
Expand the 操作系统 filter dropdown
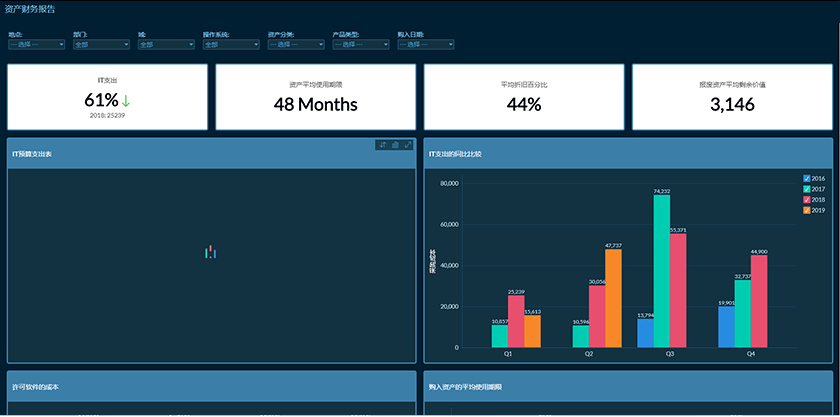click(x=231, y=44)
